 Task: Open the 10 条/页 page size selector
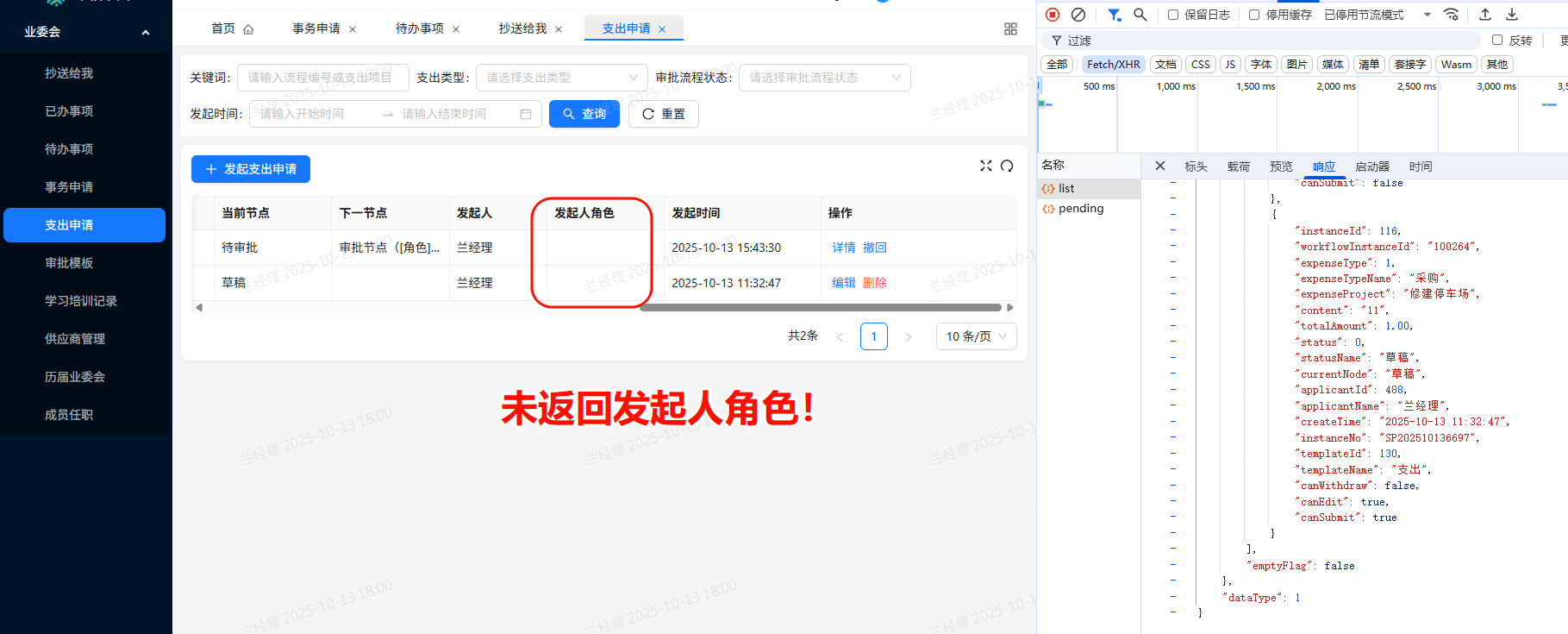pyautogui.click(x=976, y=336)
